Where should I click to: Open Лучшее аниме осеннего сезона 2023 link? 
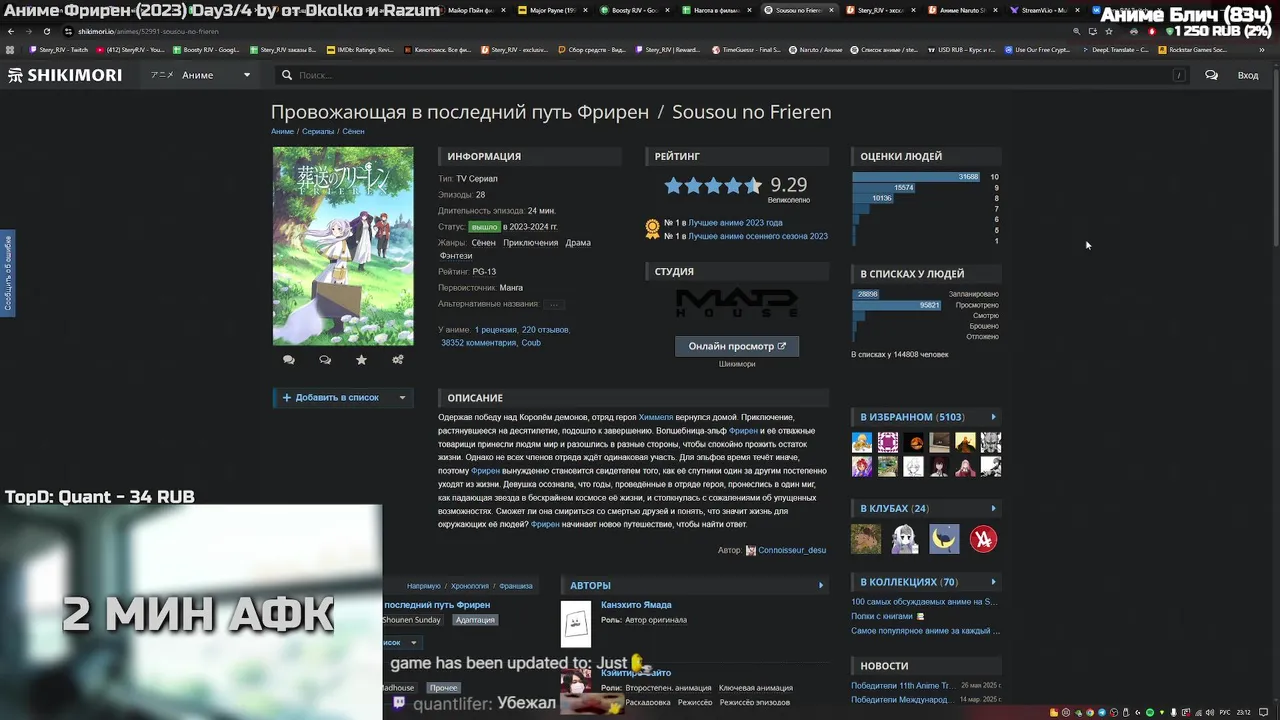pyautogui.click(x=758, y=236)
